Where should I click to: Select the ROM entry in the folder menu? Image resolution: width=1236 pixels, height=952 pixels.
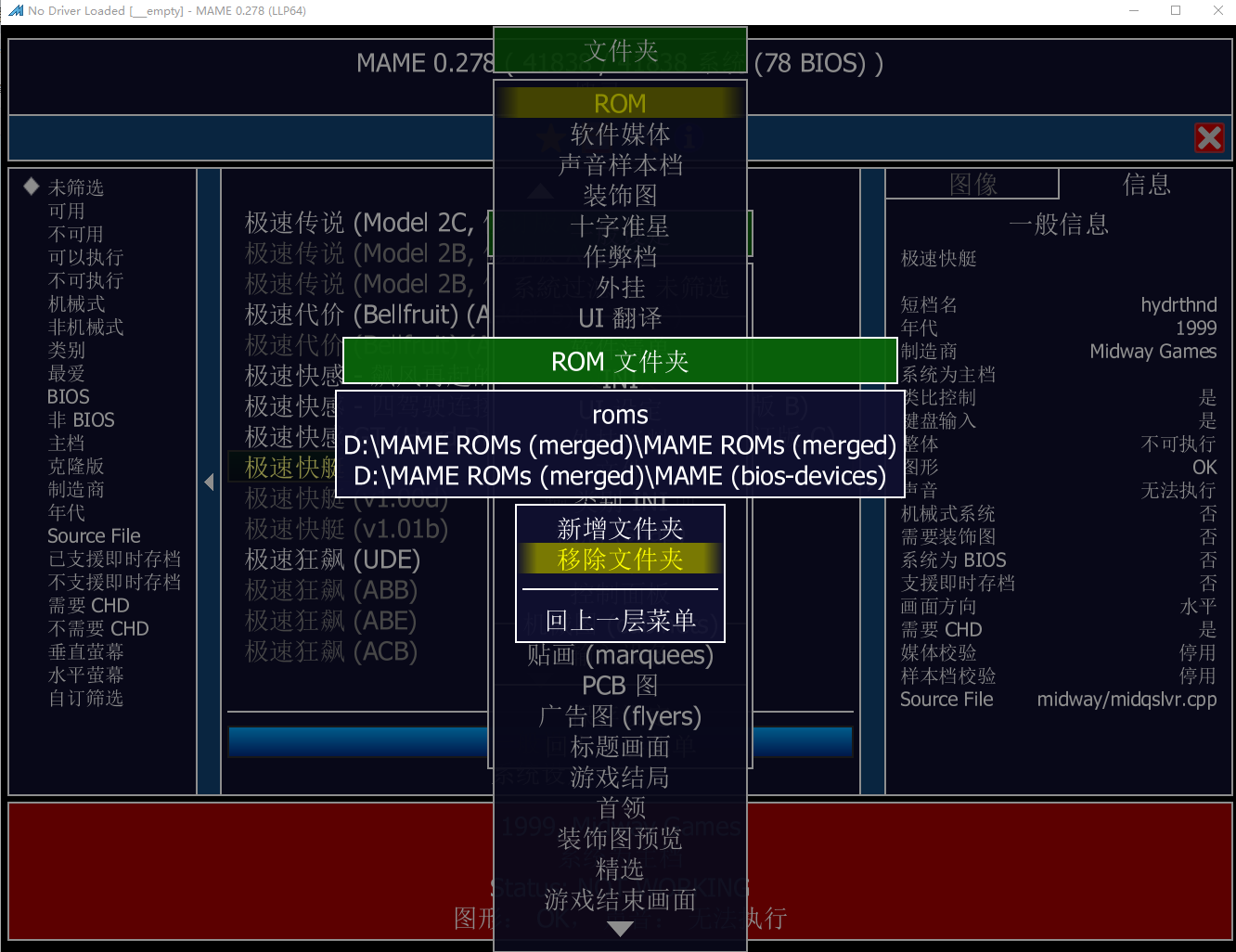click(x=620, y=103)
